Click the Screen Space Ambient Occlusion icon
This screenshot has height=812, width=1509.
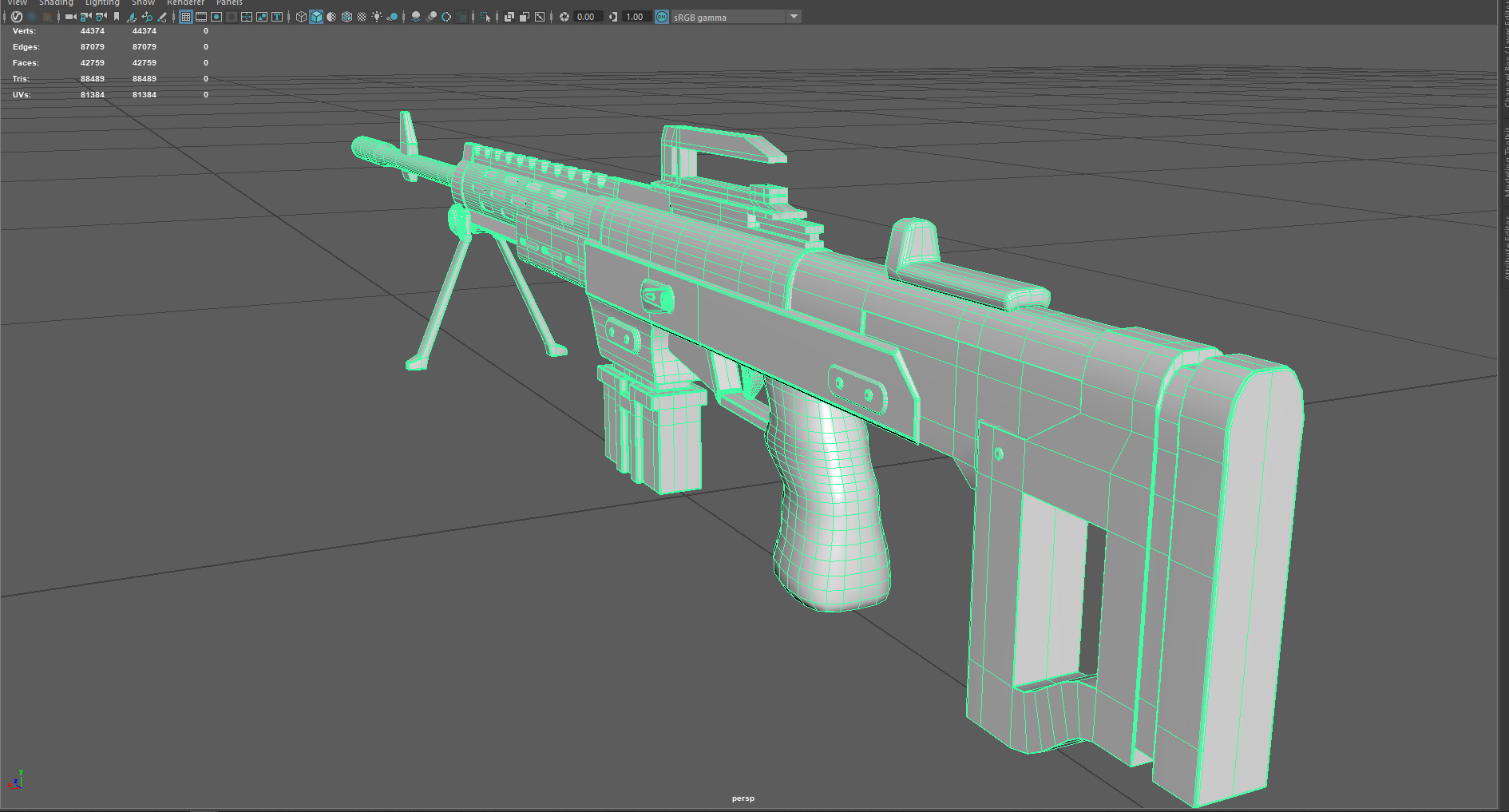pyautogui.click(x=415, y=17)
